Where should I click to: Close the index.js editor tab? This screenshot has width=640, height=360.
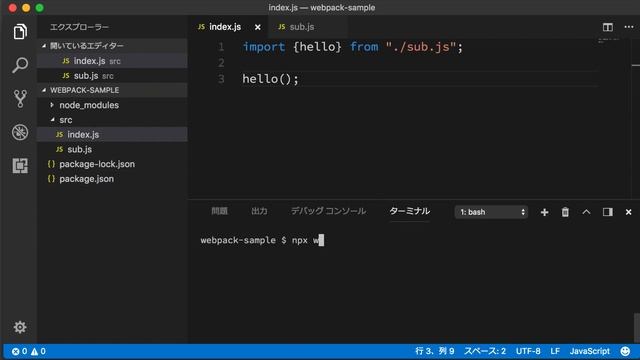258,27
